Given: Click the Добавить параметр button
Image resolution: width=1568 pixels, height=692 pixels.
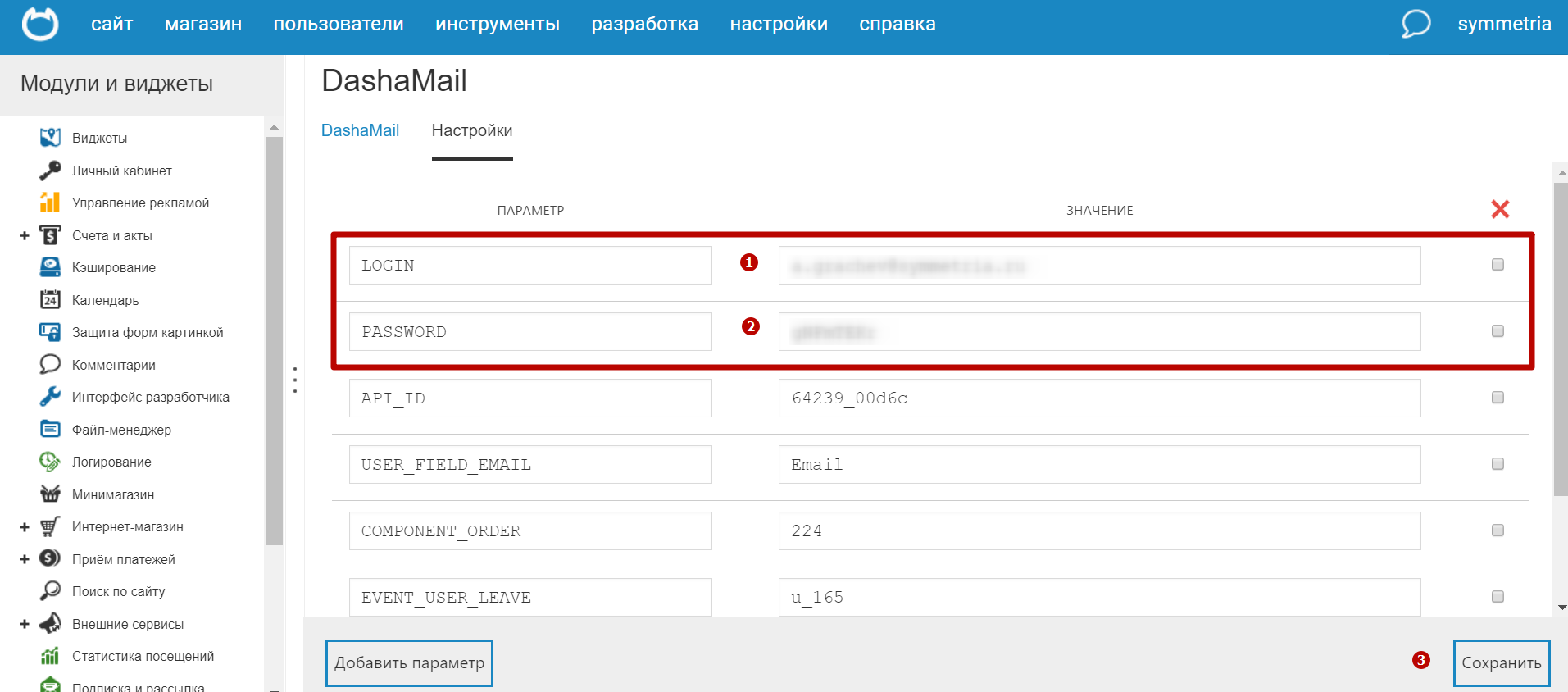Looking at the screenshot, I should click(x=409, y=663).
